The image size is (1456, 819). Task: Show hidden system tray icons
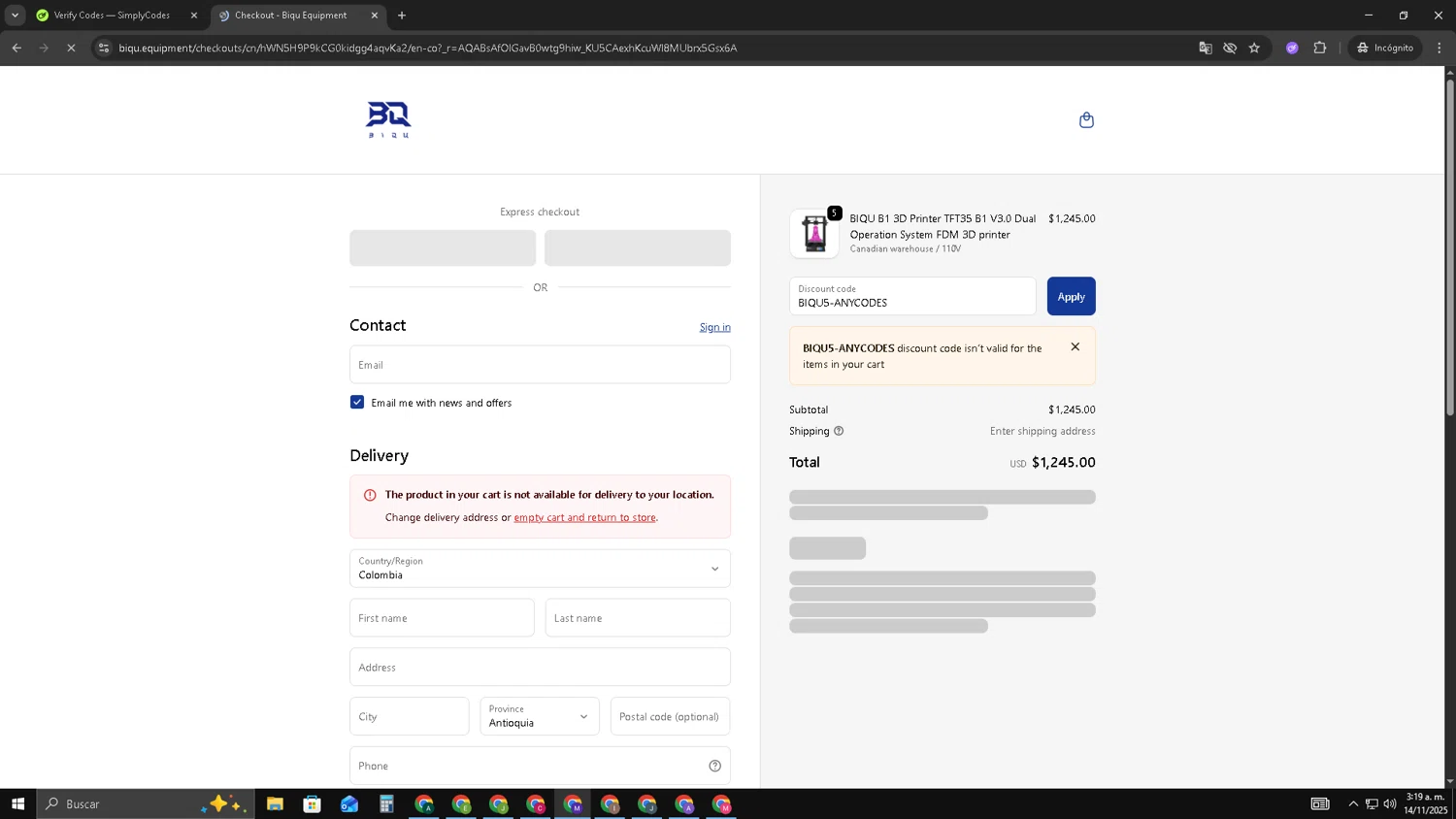click(1353, 803)
